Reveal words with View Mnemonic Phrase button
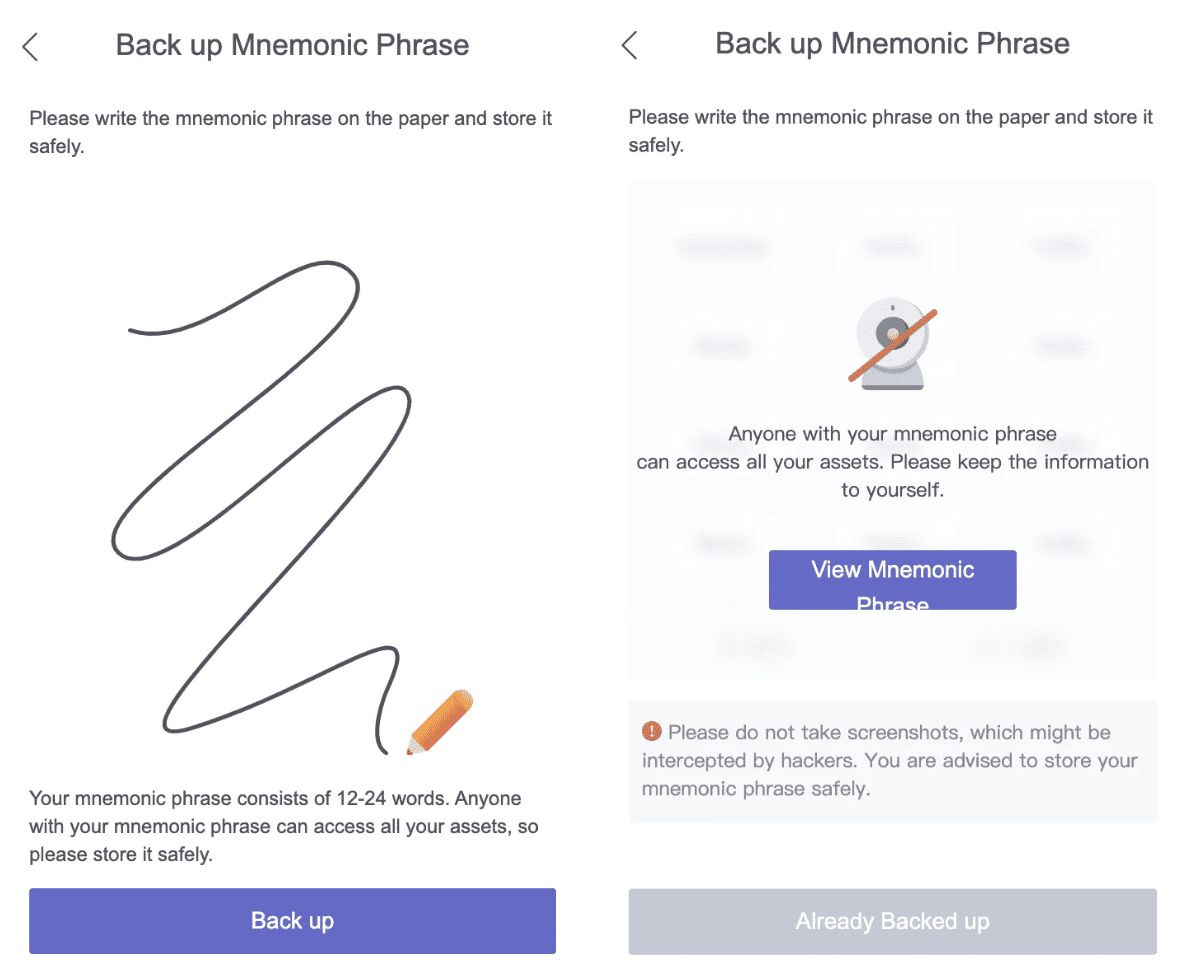The image size is (1182, 976). 892,580
